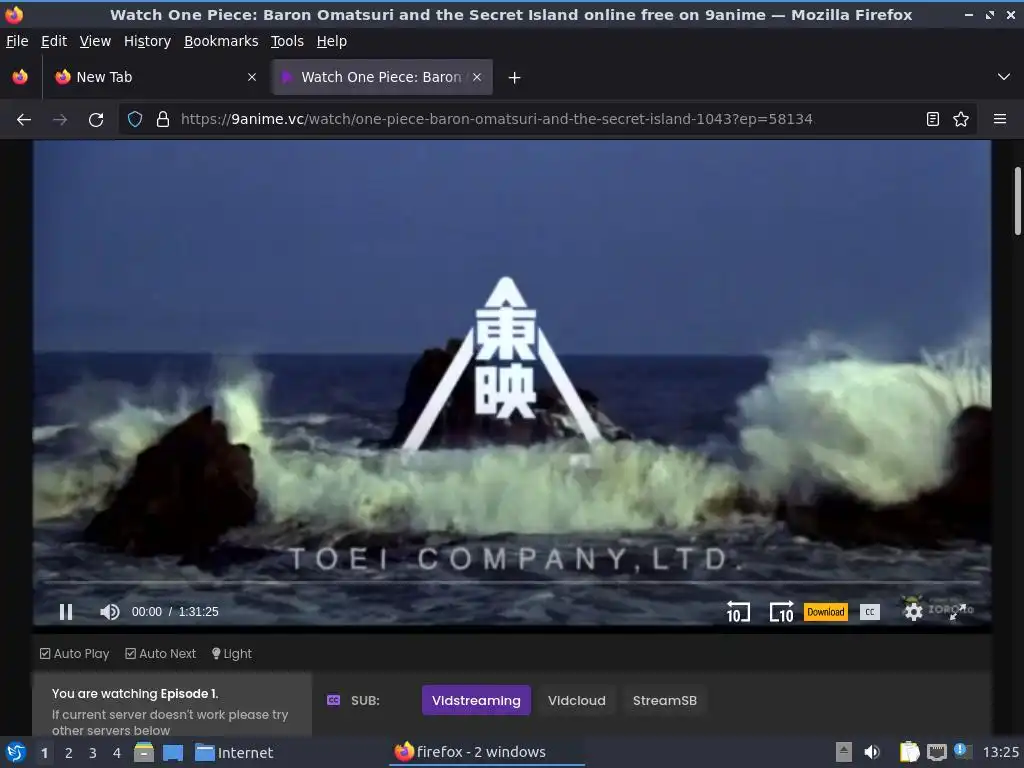Toggle the Auto Play checkbox
Viewport: 1024px width, 768px height.
(74, 654)
